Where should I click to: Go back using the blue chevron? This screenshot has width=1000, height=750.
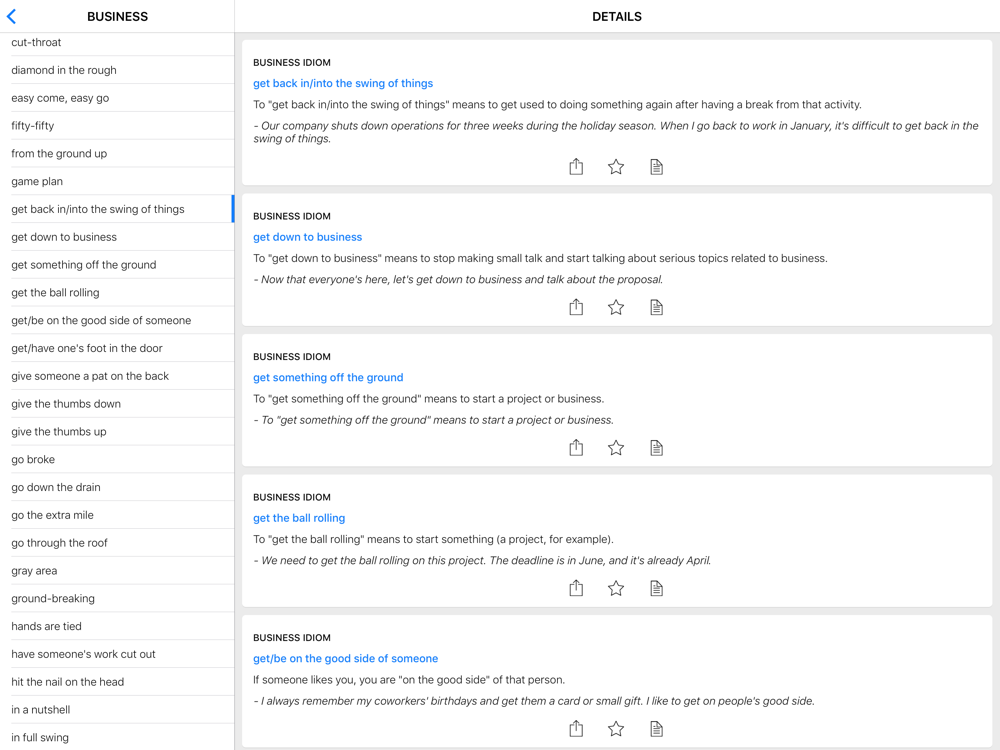12,16
